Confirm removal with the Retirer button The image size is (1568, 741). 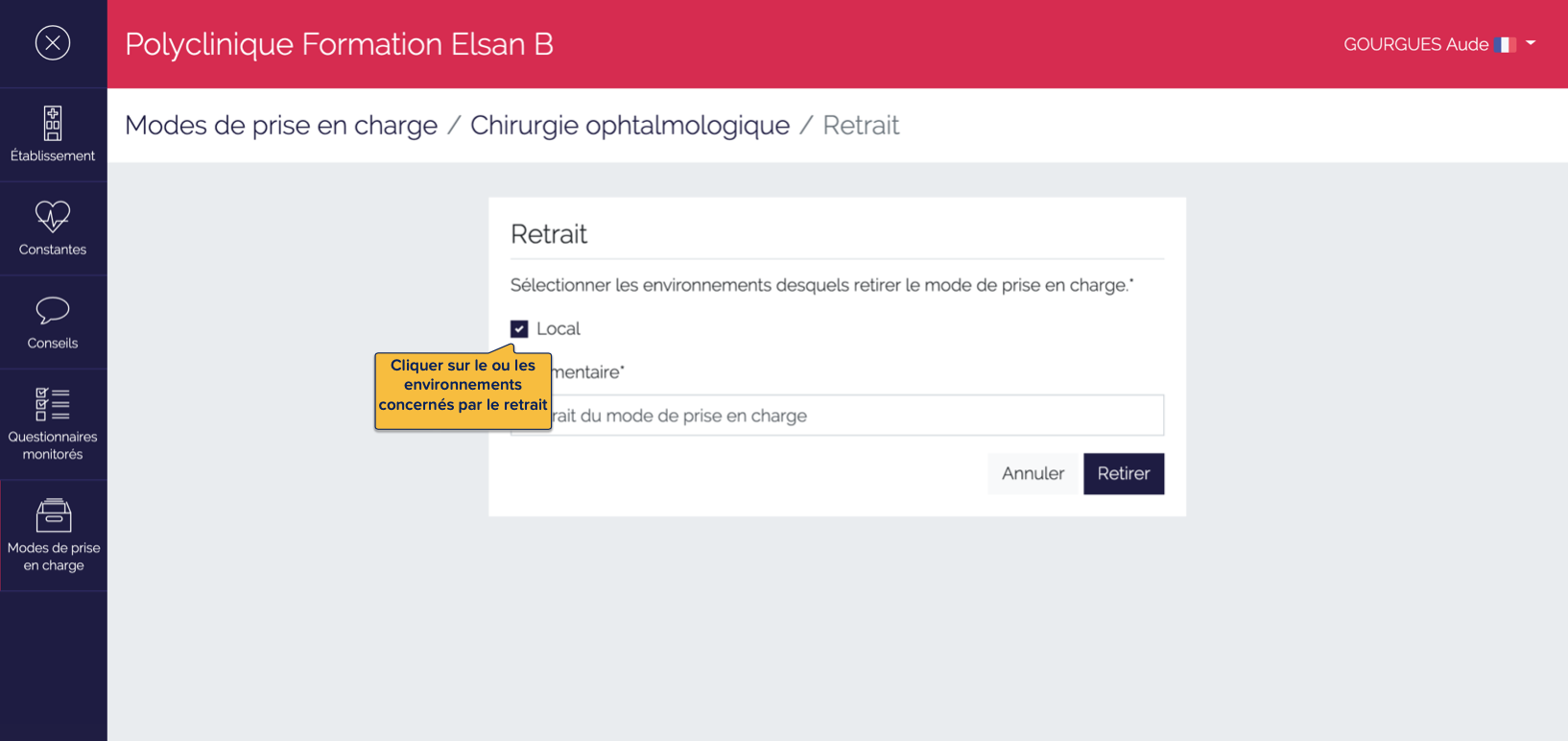pos(1123,473)
